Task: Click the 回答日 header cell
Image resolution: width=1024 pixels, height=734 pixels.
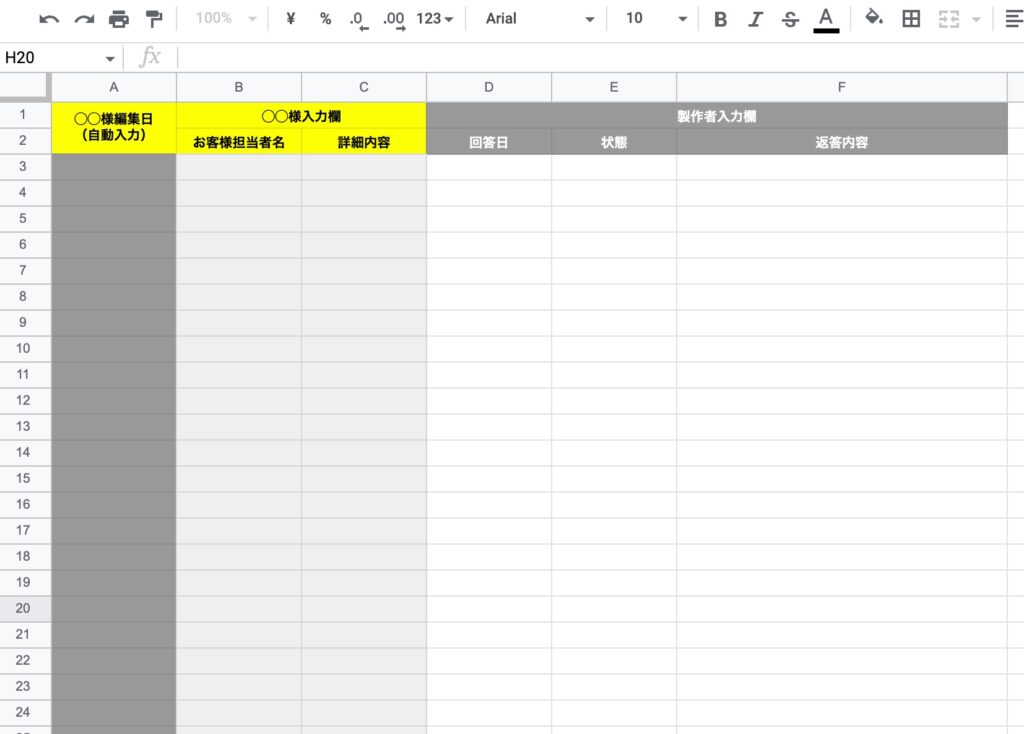Action: point(488,142)
